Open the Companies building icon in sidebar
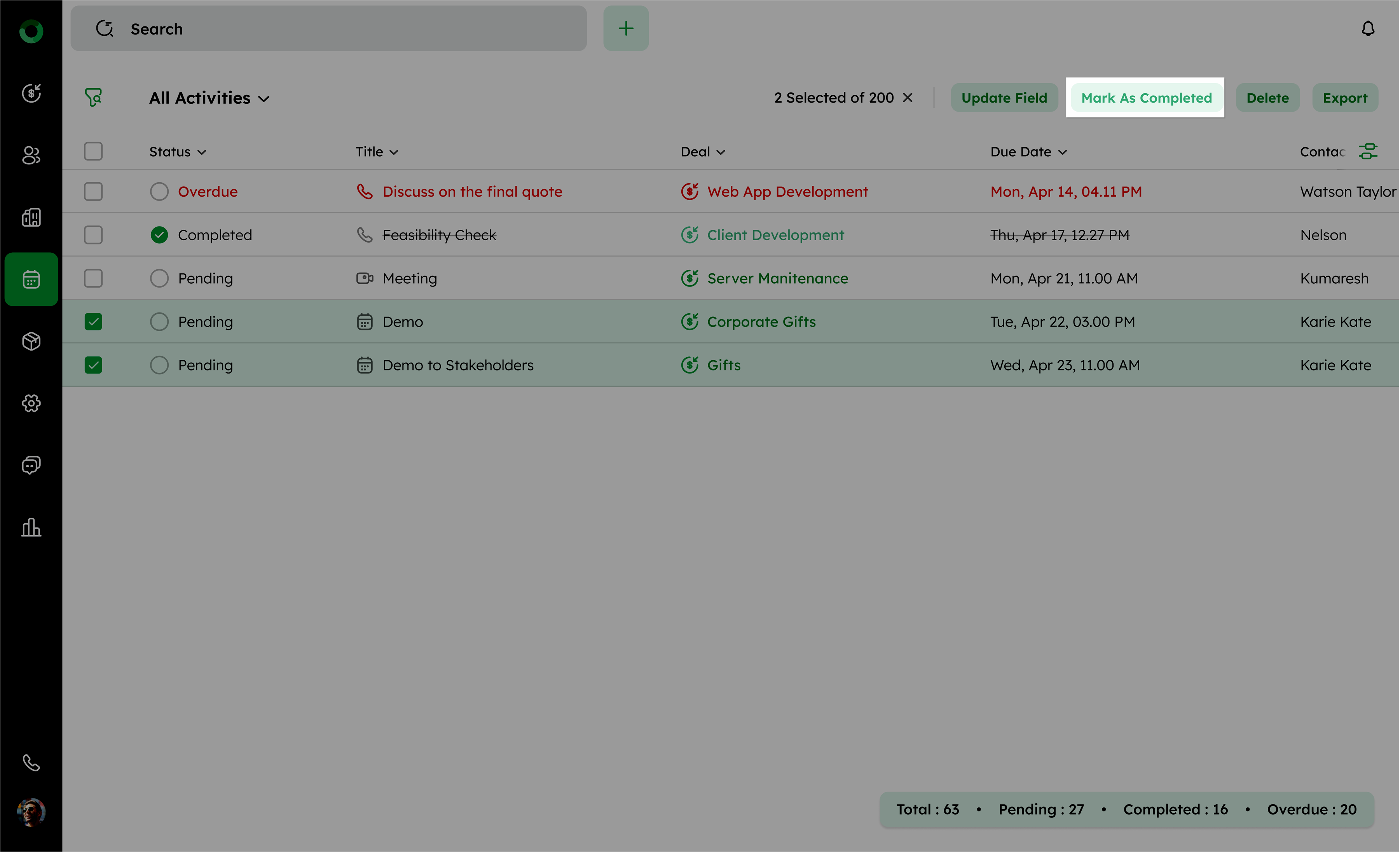 click(x=31, y=217)
